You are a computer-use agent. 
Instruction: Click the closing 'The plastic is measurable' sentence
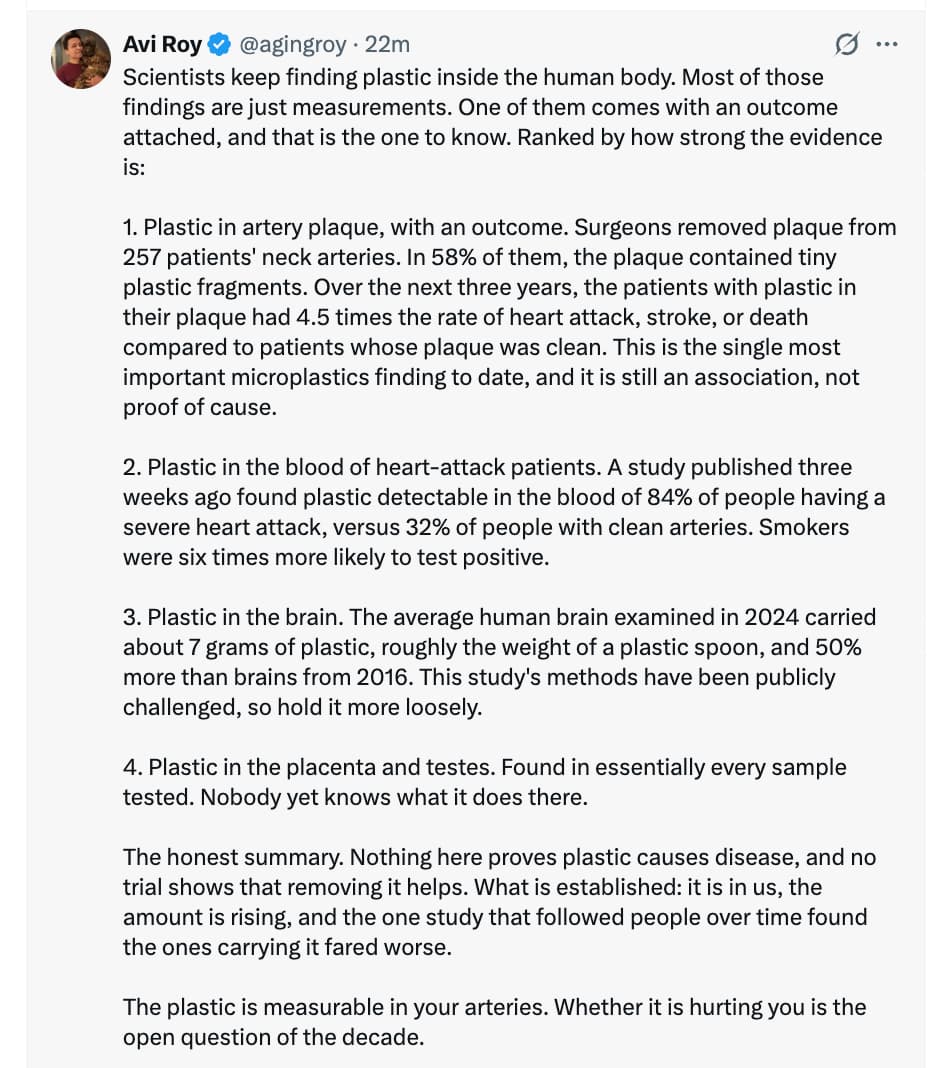coord(494,1022)
